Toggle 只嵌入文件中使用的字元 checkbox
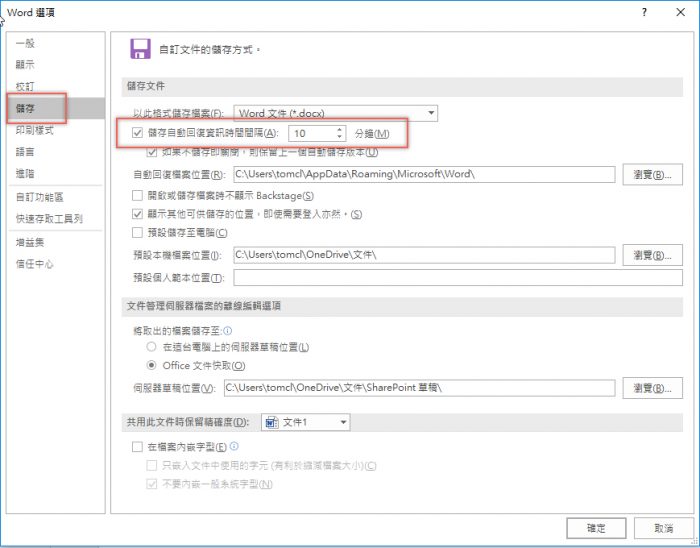This screenshot has height=548, width=700. click(152, 465)
